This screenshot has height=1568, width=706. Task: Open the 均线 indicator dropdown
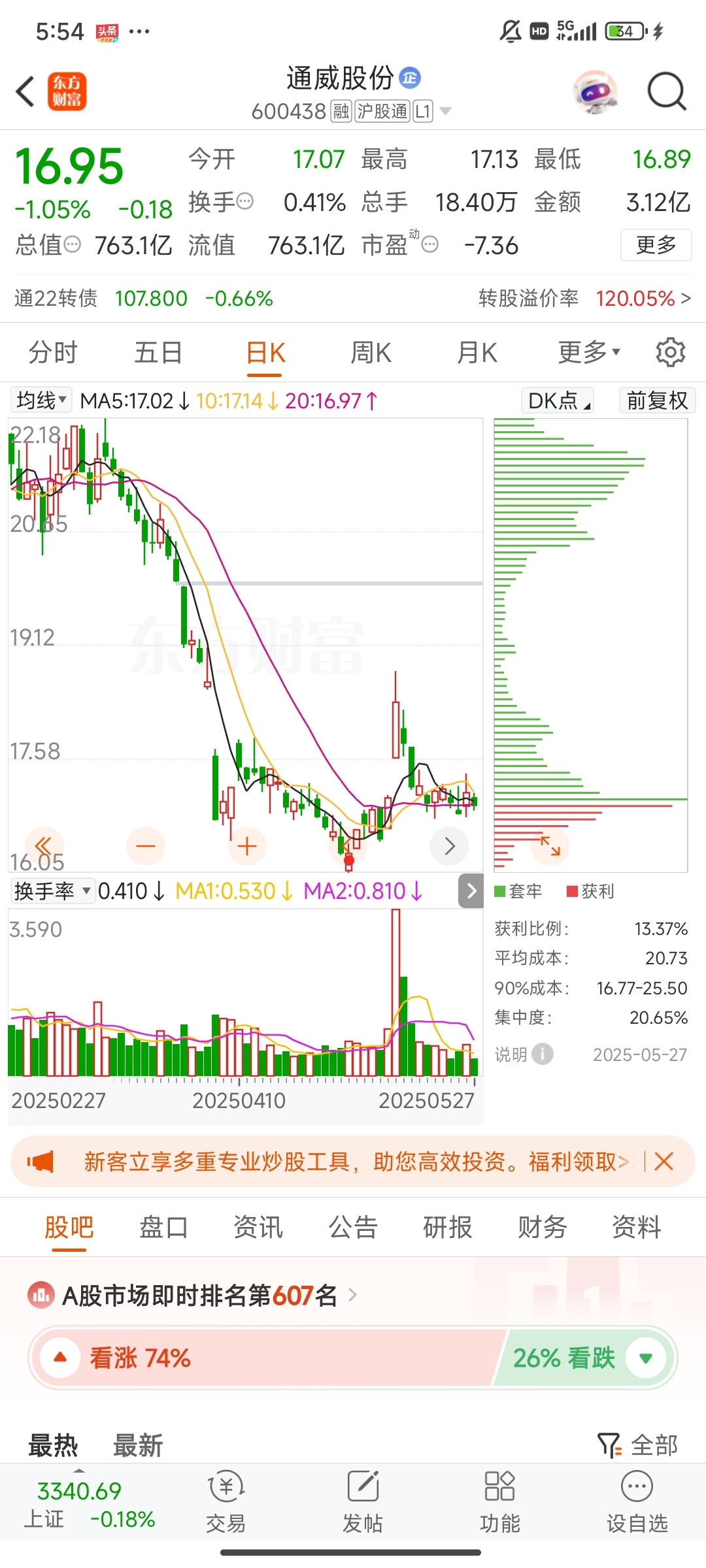point(41,400)
